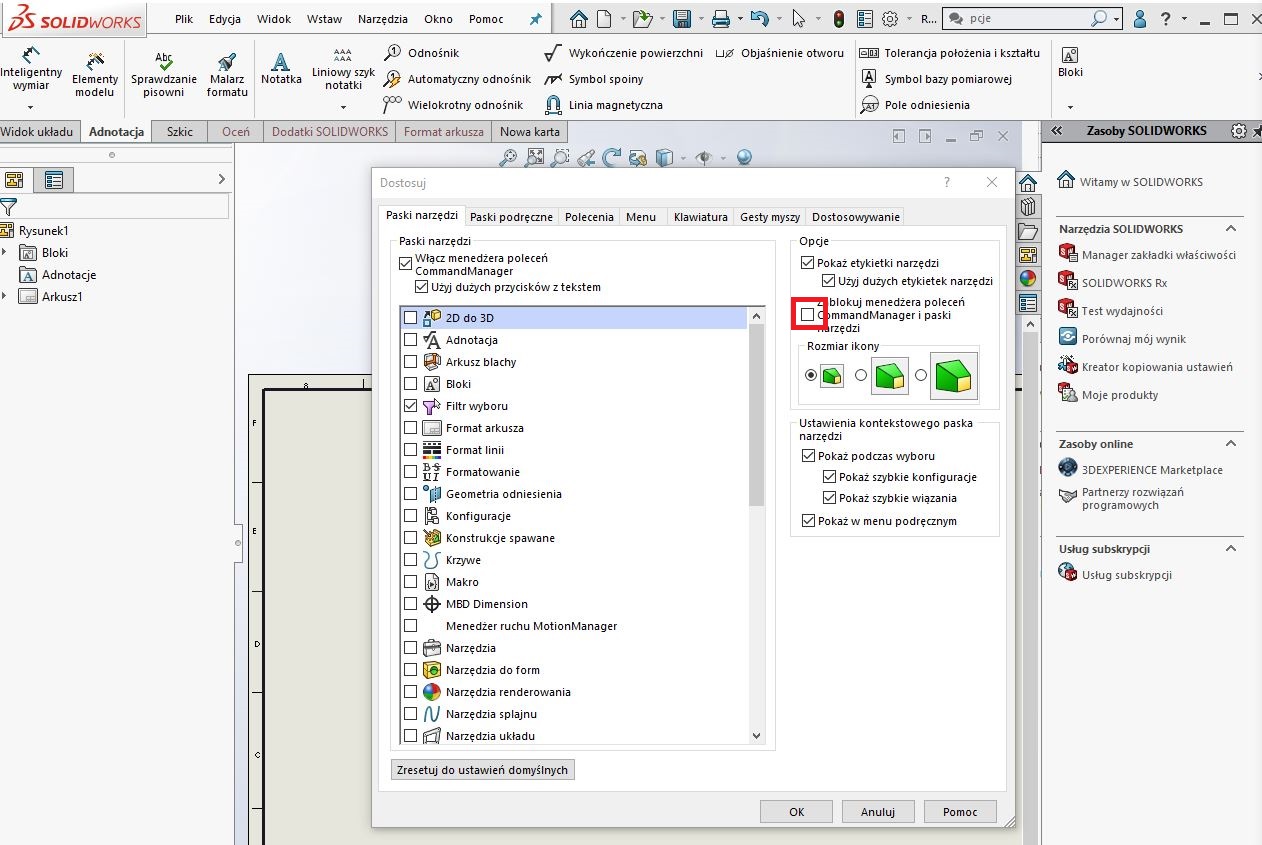The width and height of the screenshot is (1262, 845).
Task: Launch SOLIDWORKS Rx tool
Action: [x=1113, y=283]
